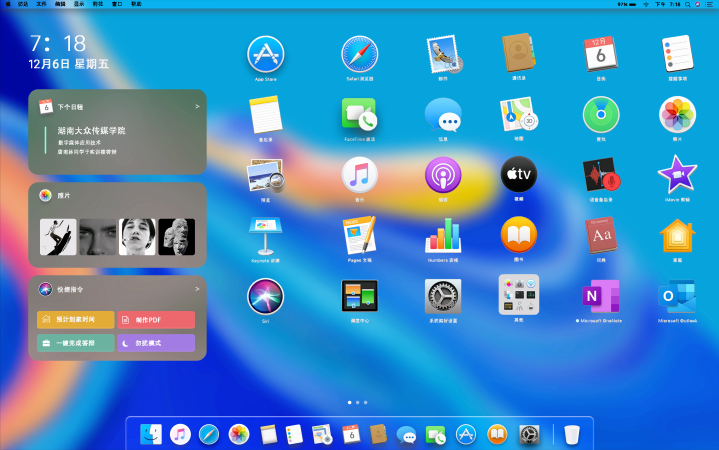719x450 pixels.
Task: Open Microsoft OneNote
Action: click(x=600, y=296)
